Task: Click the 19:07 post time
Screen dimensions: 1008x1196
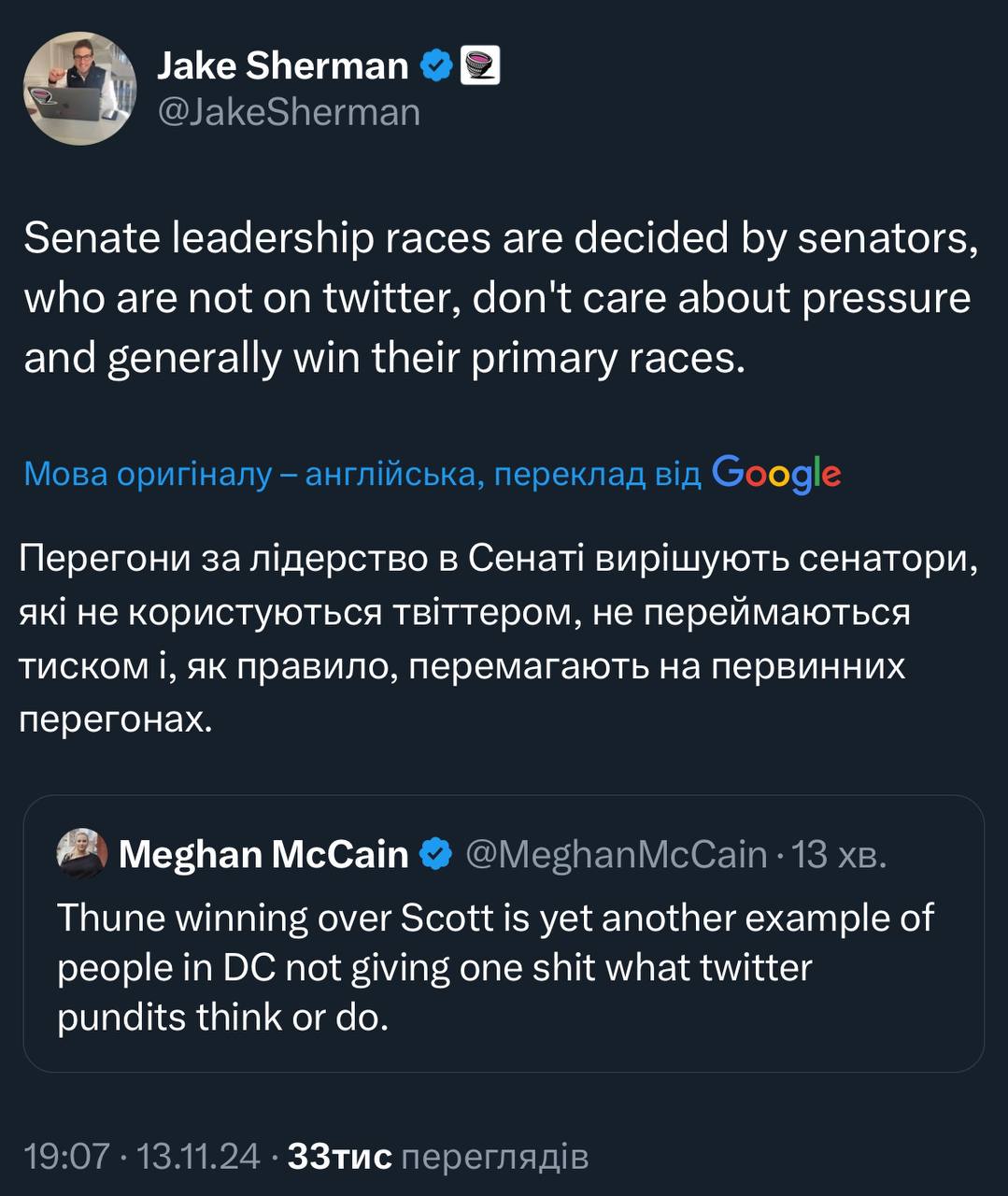Action: (66, 1157)
